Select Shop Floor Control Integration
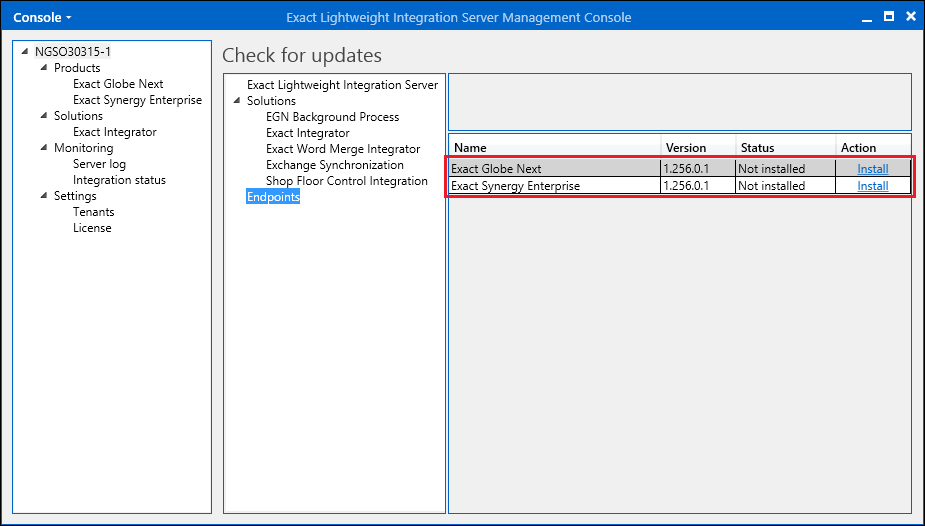Viewport: 925px width, 526px height. tap(346, 180)
